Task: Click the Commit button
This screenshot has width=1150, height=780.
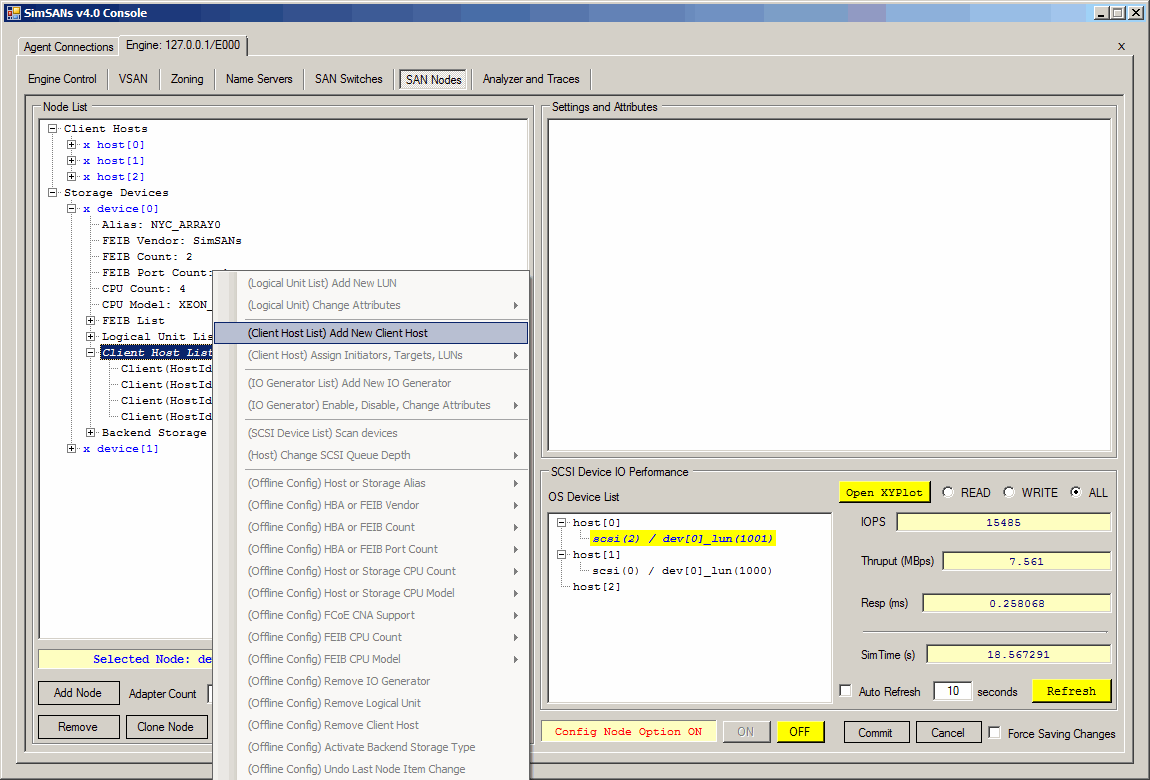Action: 875,732
